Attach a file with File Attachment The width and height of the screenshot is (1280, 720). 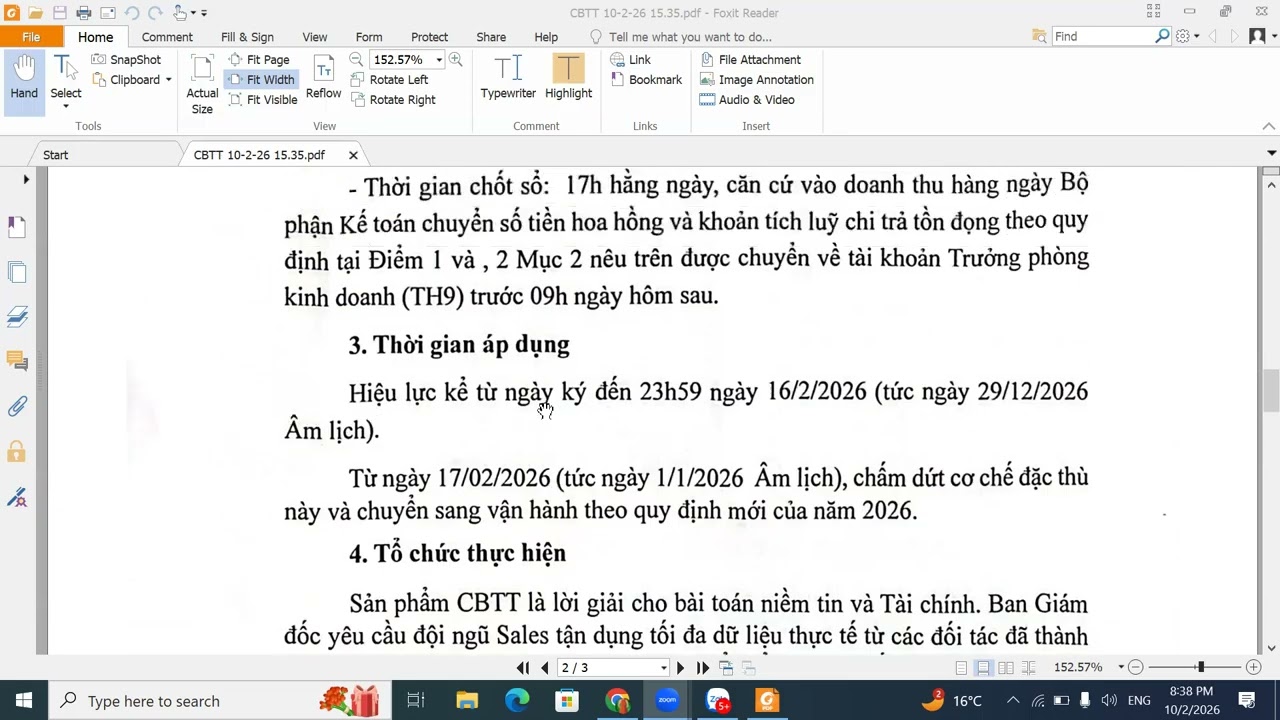pos(750,60)
